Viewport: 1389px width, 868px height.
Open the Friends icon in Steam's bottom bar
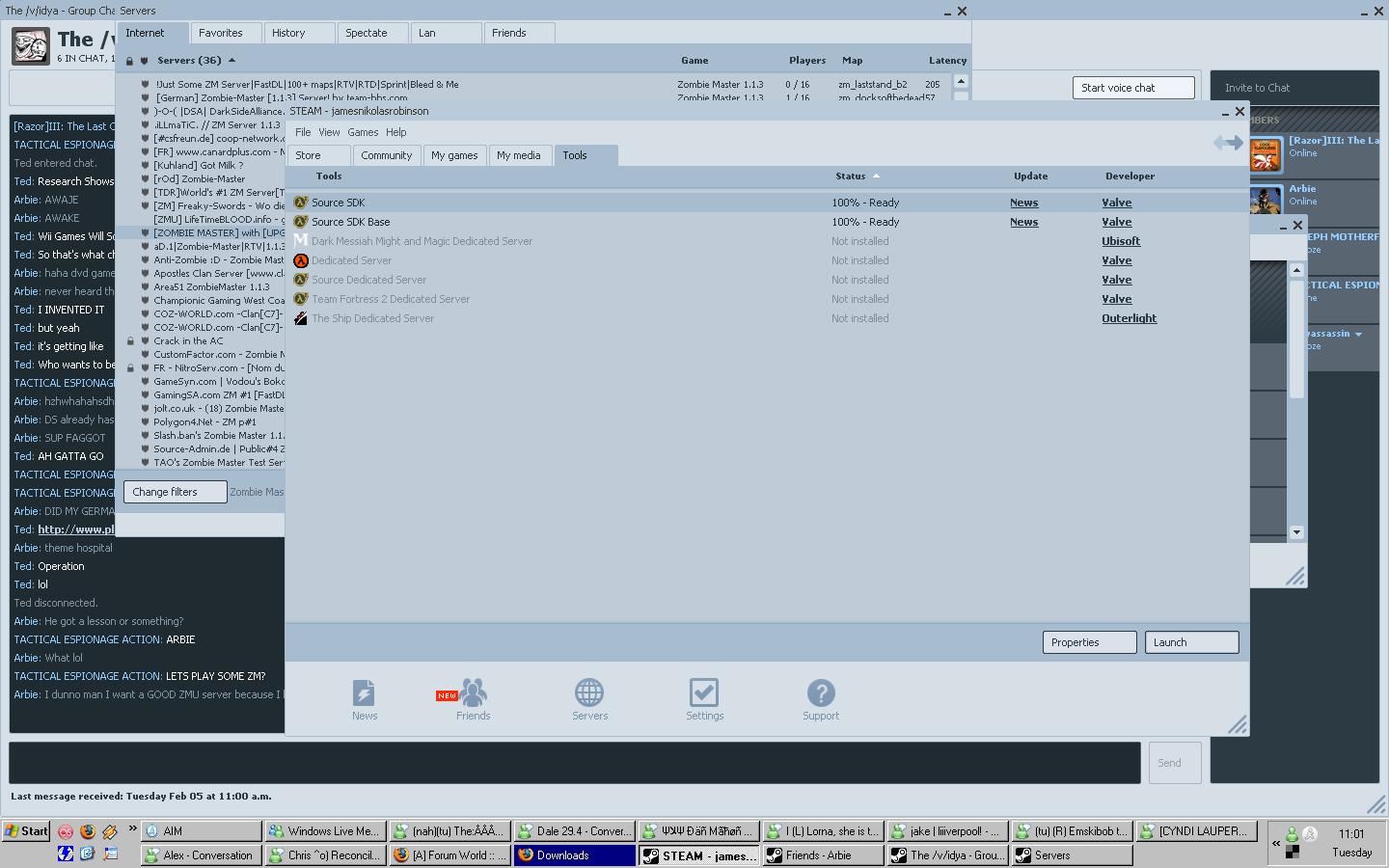[x=473, y=692]
